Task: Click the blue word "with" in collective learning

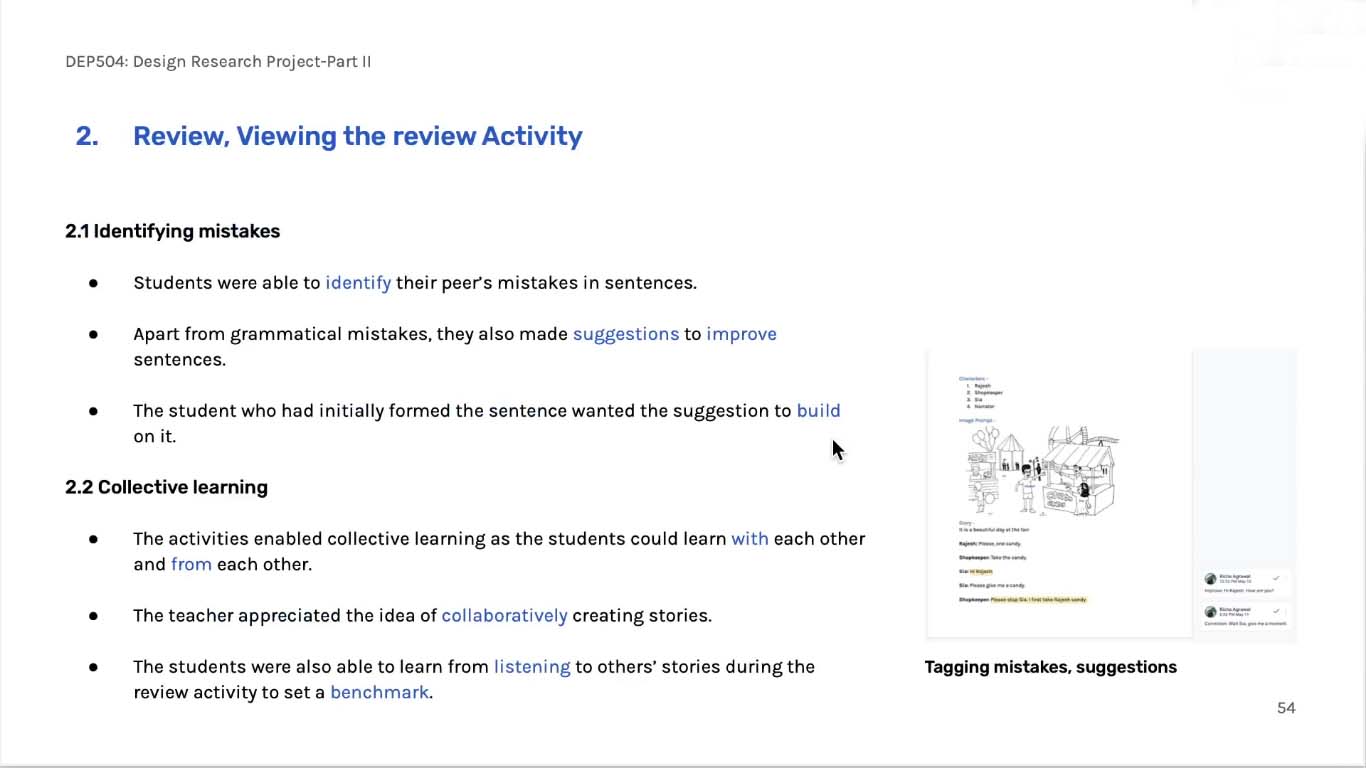Action: pyautogui.click(x=750, y=539)
